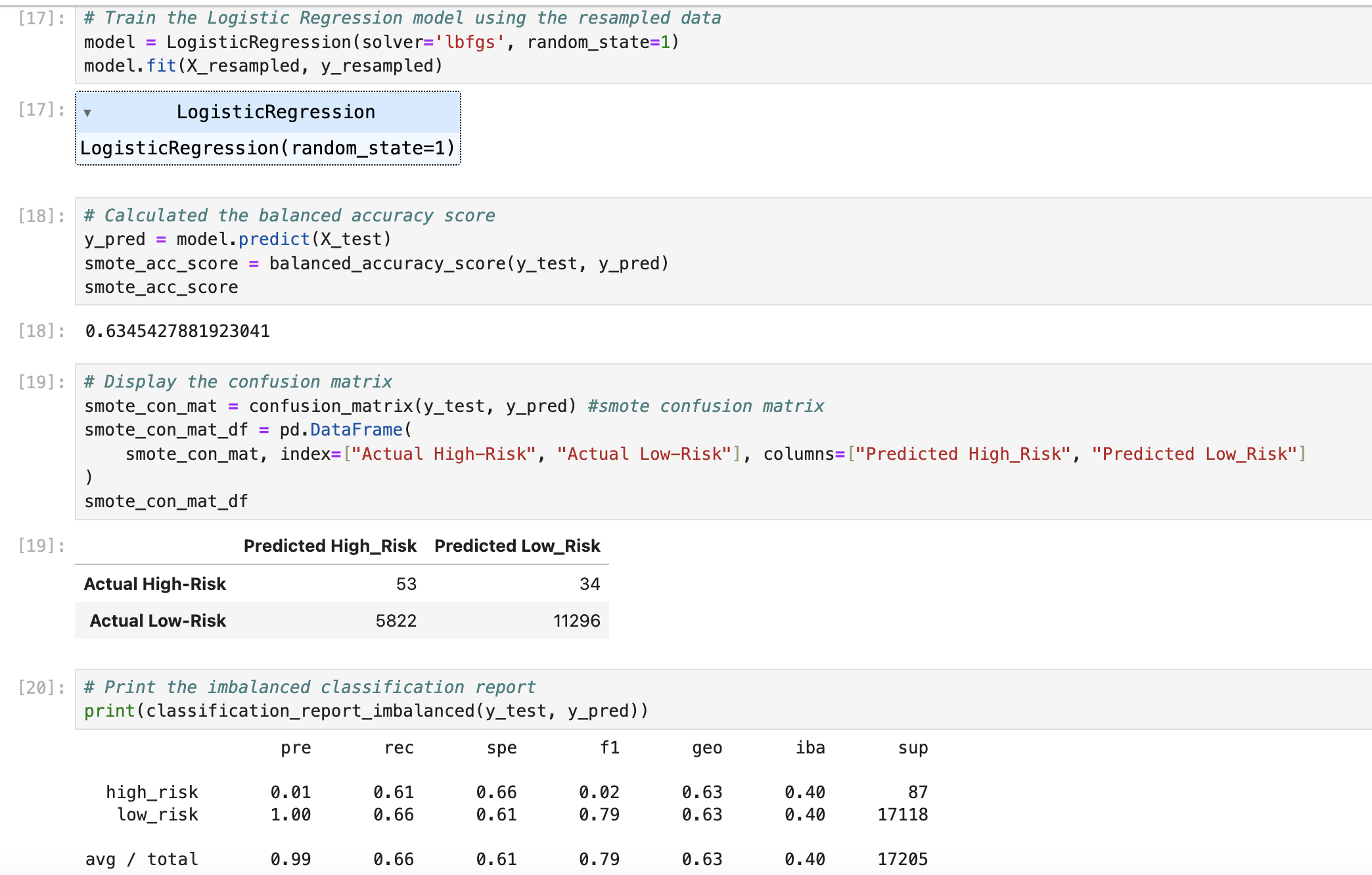1372x875 pixels.
Task: Click the output prompt [17] beside the estimator widget
Action: click(42, 110)
